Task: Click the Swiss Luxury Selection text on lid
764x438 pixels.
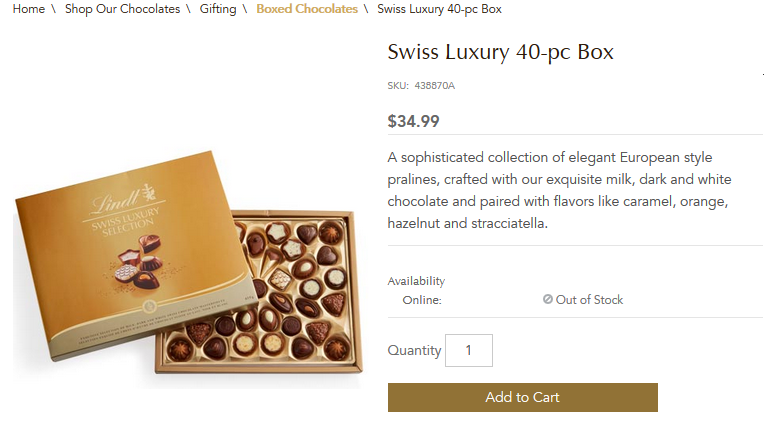Action: 122,225
